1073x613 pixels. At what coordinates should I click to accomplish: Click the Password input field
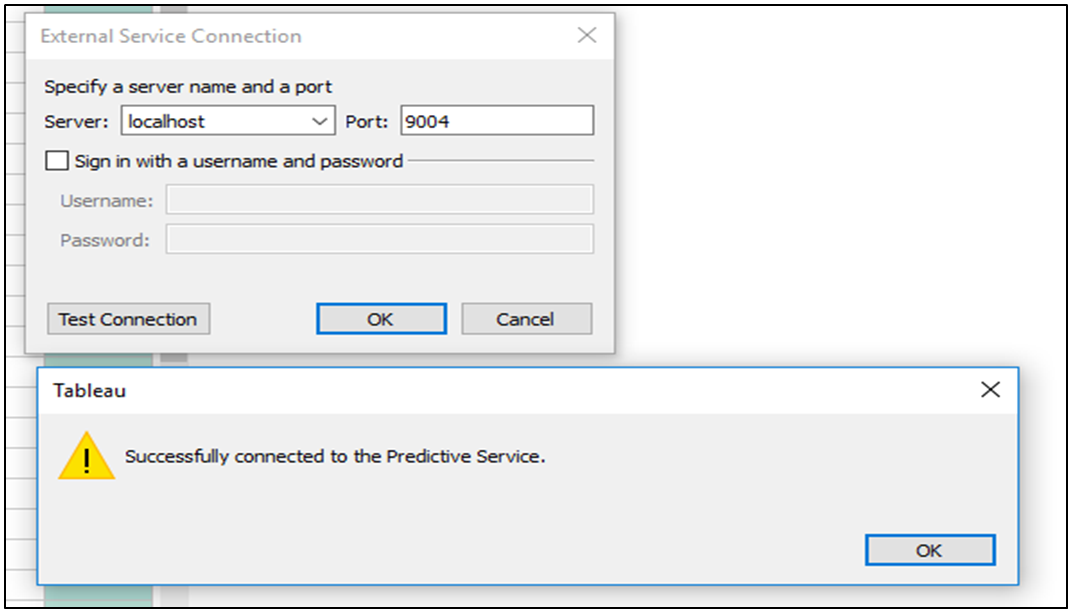point(379,240)
